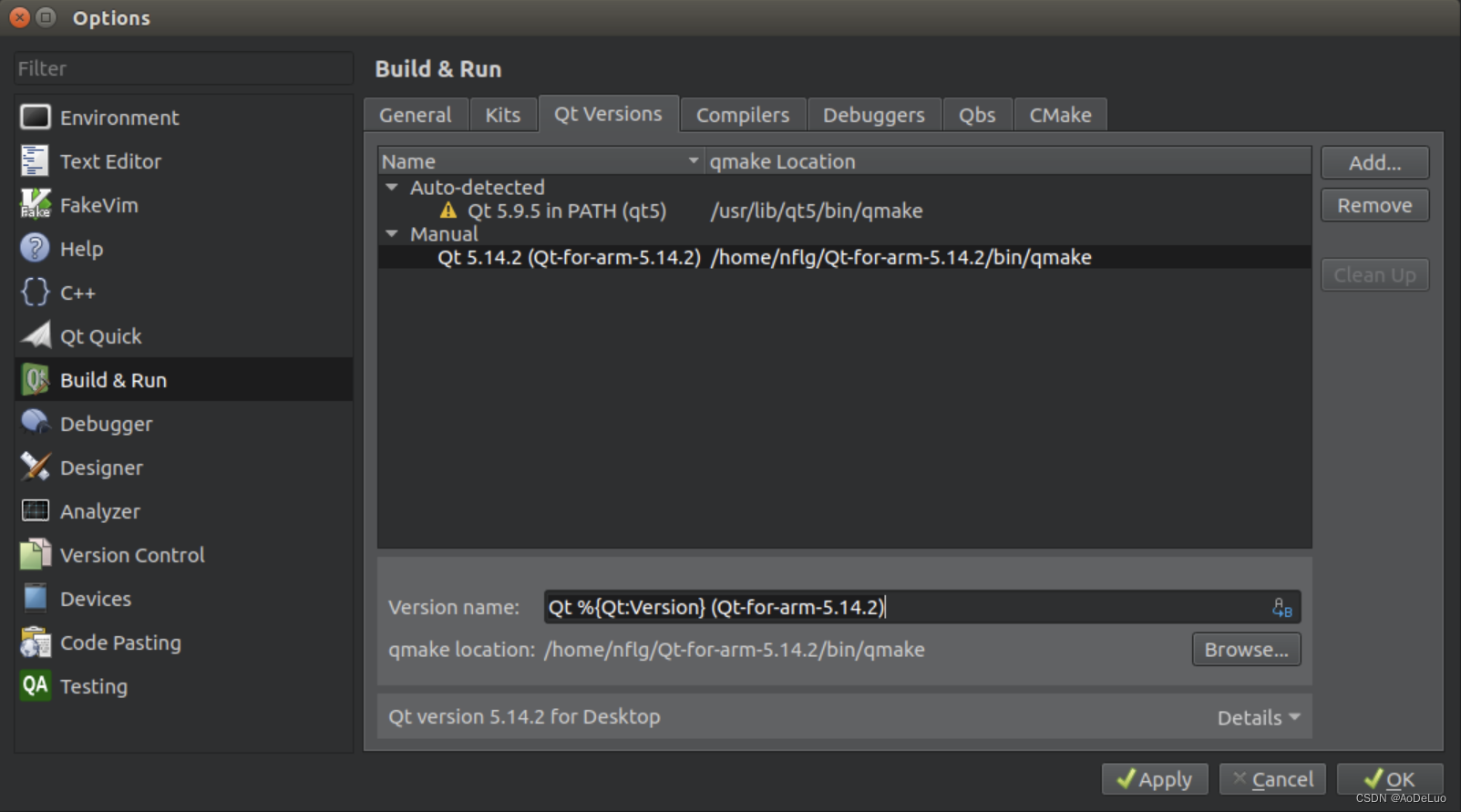Select the Version Control label
The width and height of the screenshot is (1461, 812).
[x=132, y=555]
